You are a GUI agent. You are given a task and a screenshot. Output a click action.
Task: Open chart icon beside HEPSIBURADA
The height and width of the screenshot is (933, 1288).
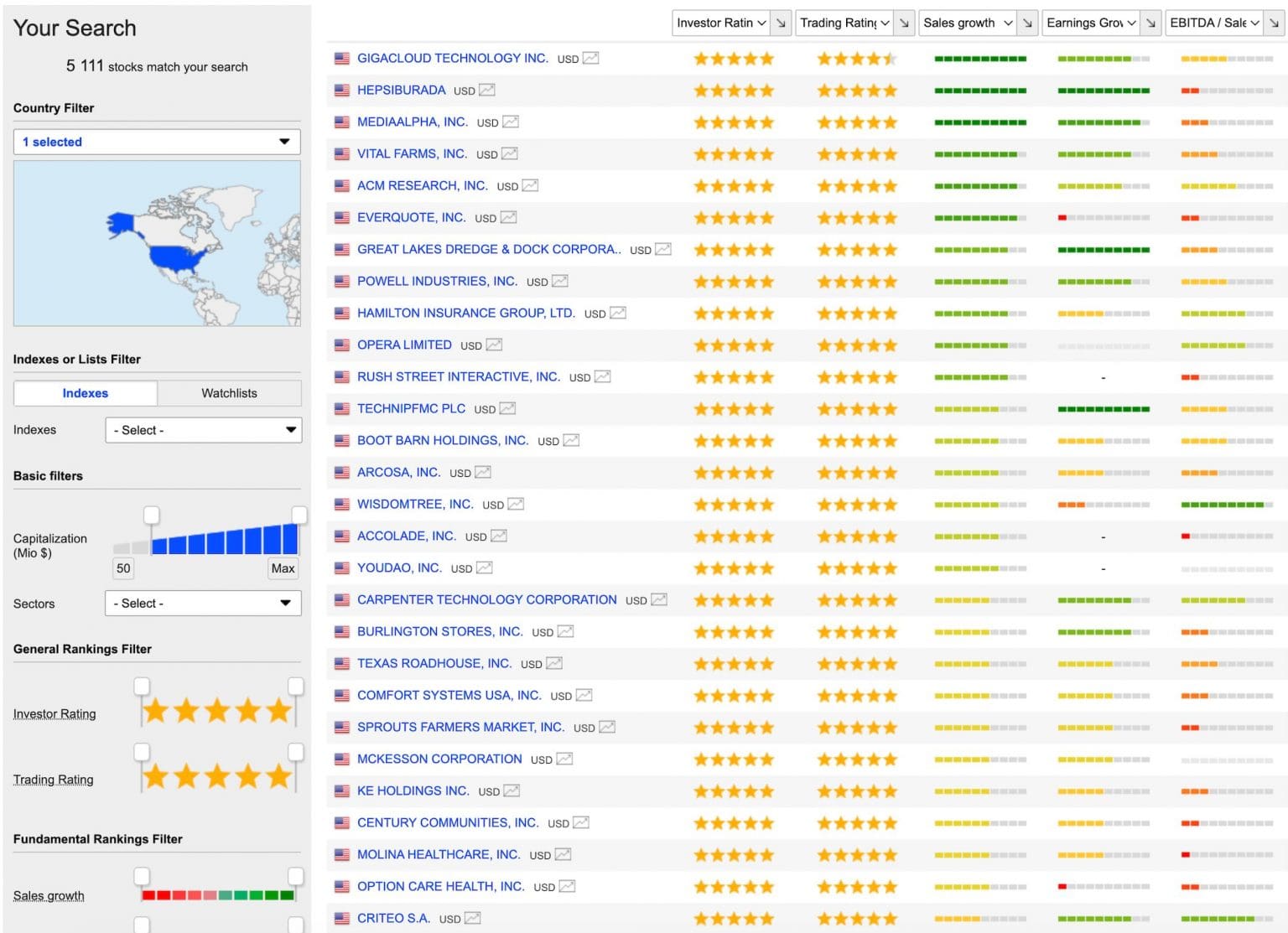487,90
